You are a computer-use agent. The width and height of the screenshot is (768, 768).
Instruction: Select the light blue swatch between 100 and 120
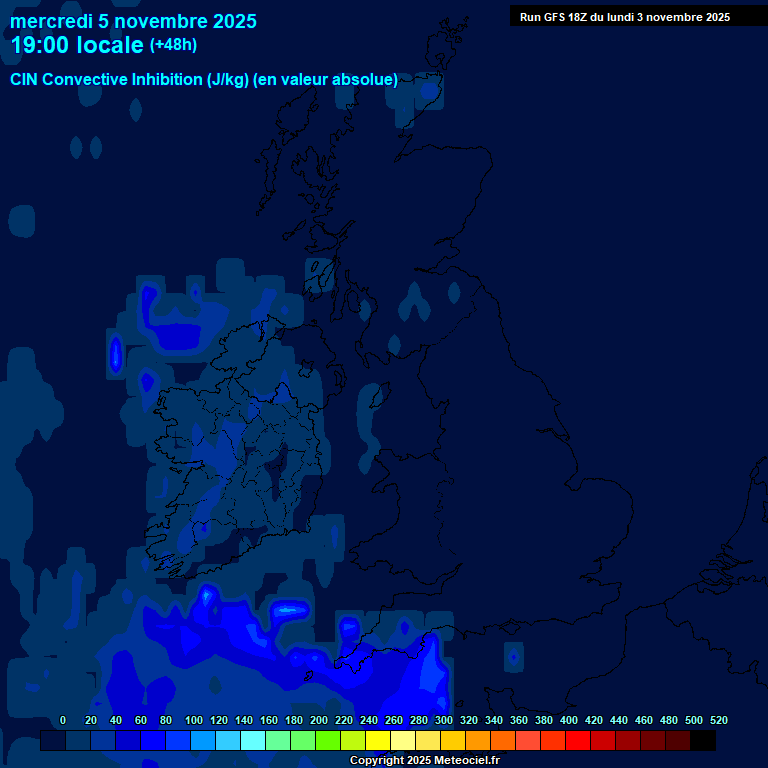[203, 741]
